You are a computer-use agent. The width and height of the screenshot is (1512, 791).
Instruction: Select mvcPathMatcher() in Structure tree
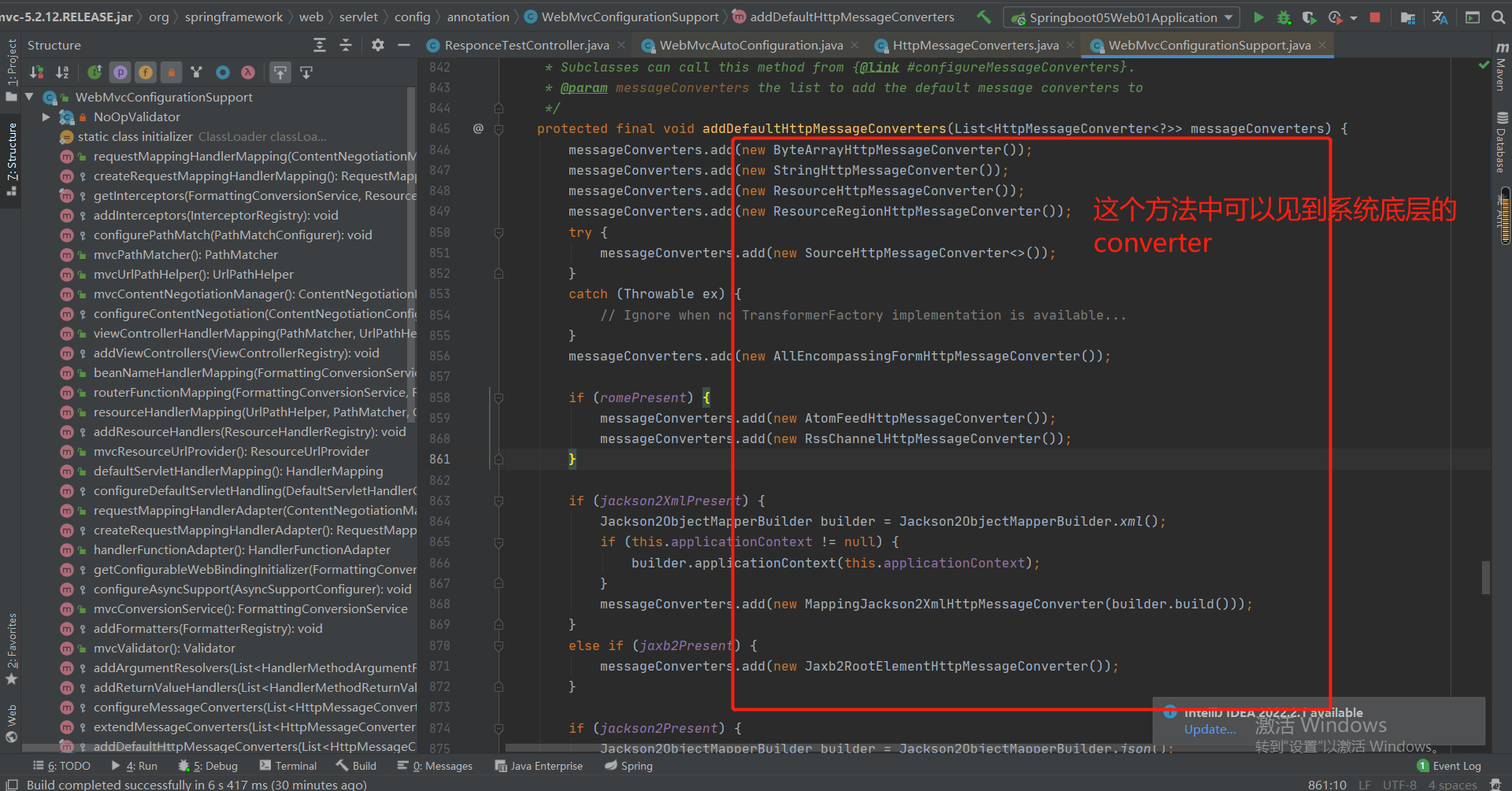click(185, 254)
